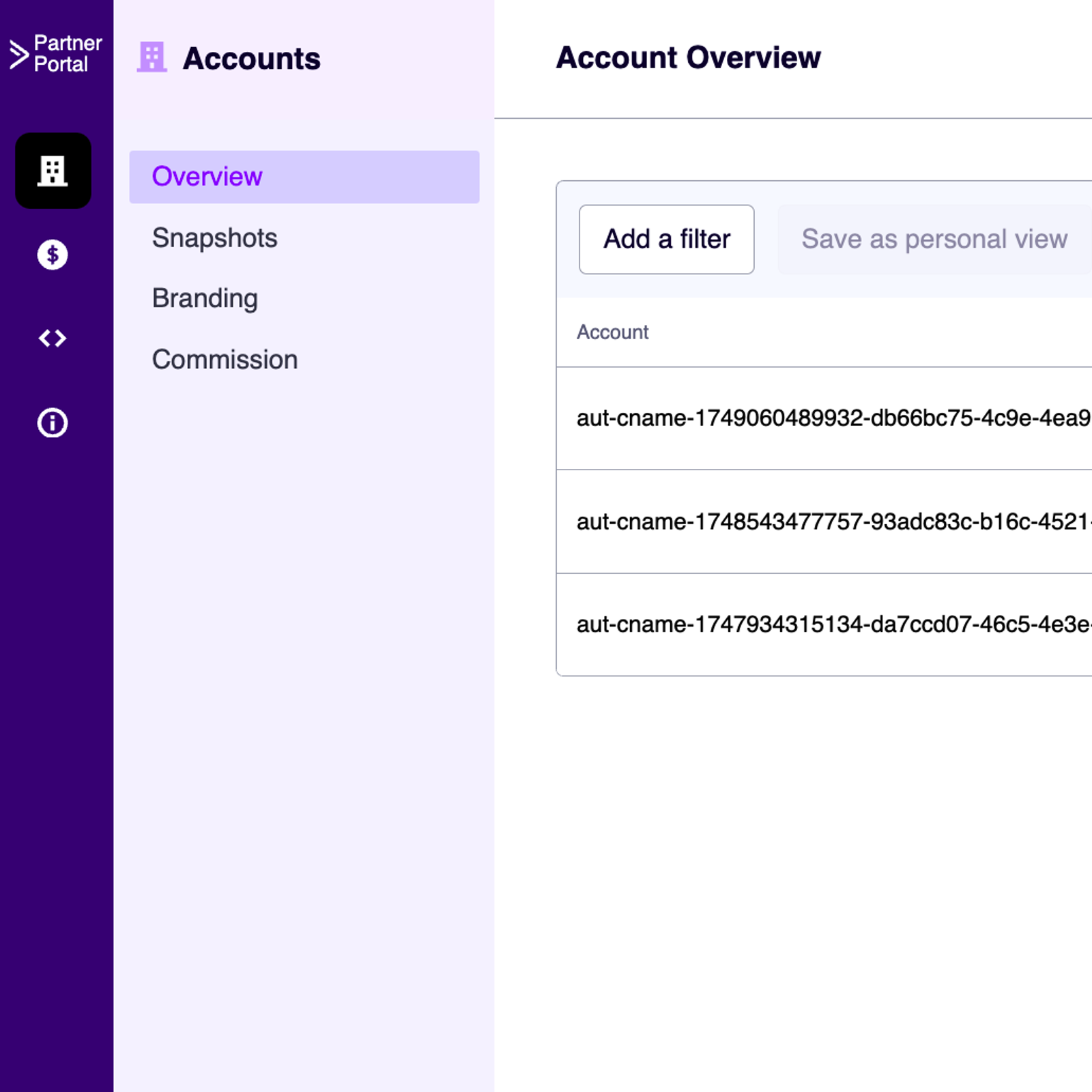The height and width of the screenshot is (1092, 1092).
Task: Open account aut-cname-1747934315134 row
Action: (833, 624)
